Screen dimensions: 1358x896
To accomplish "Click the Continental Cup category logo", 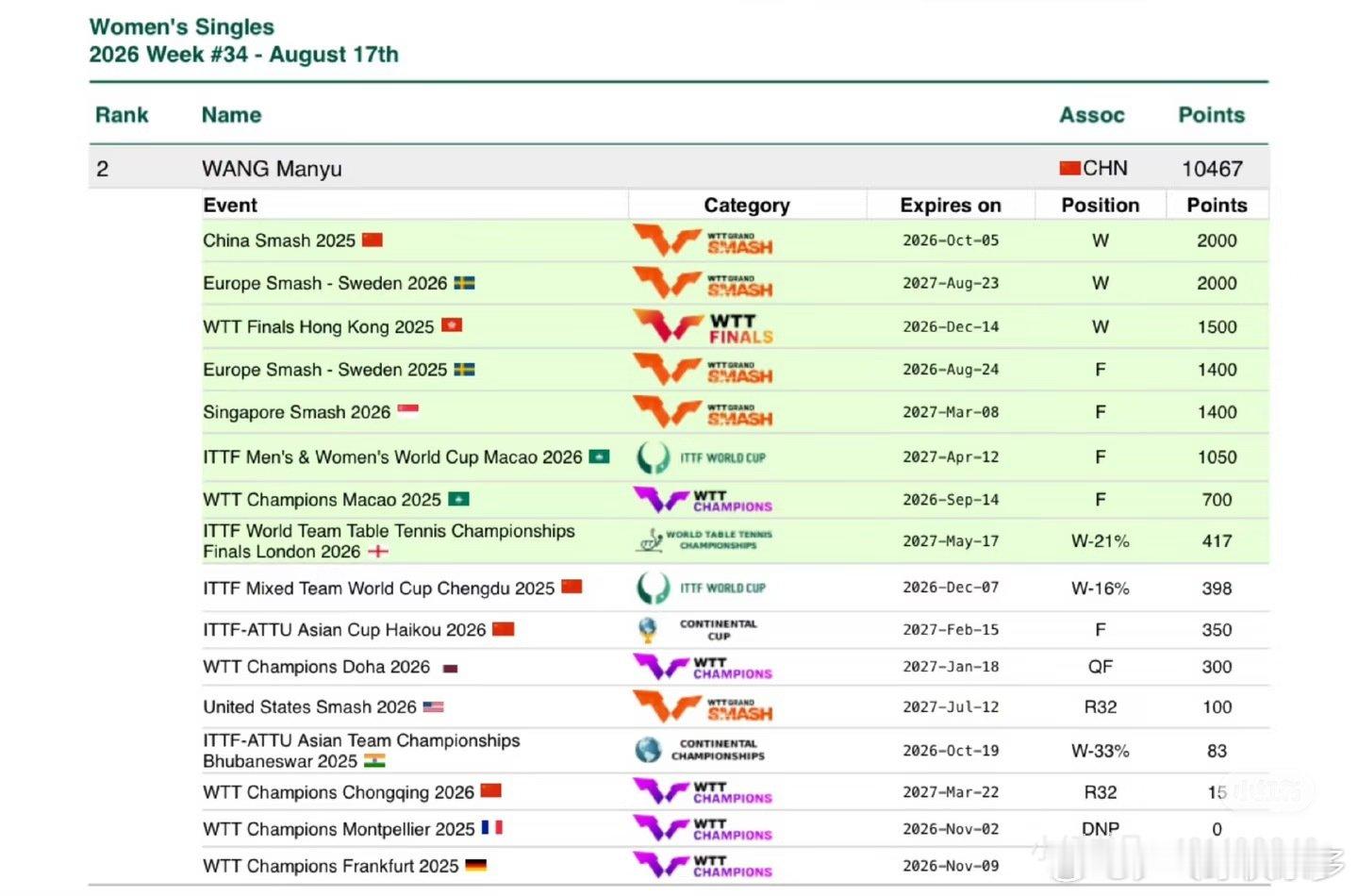I will click(x=699, y=629).
